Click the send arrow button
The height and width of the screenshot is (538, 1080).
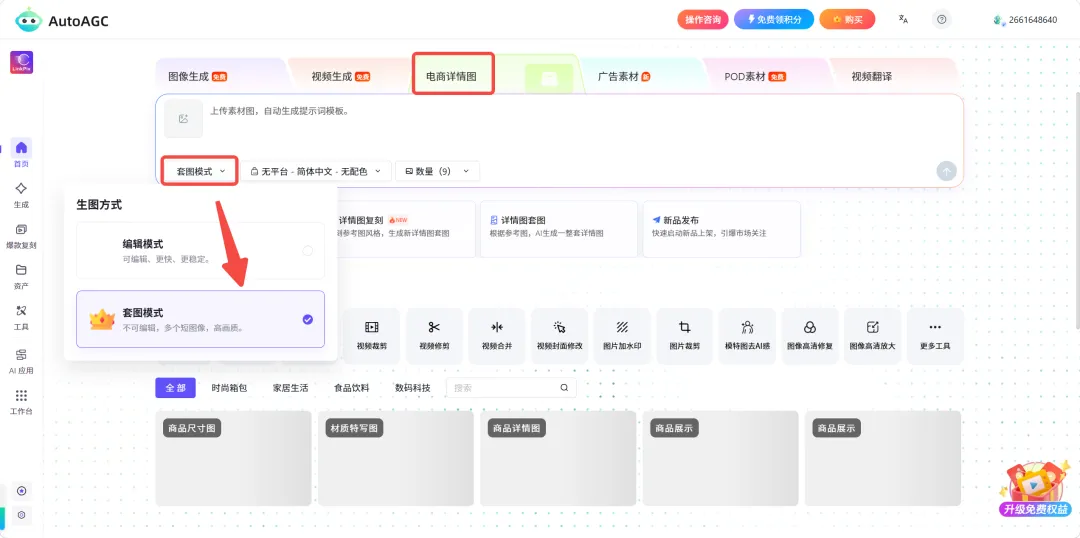pyautogui.click(x=946, y=172)
